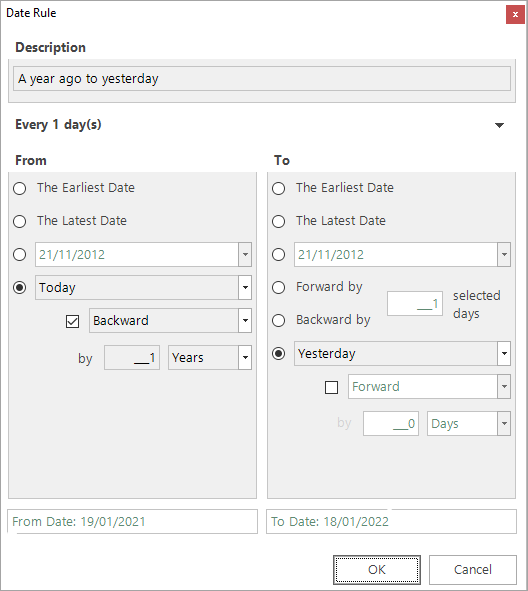The width and height of the screenshot is (528, 591).
Task: Open From date picker showing 21/11/2012
Action: [245, 254]
